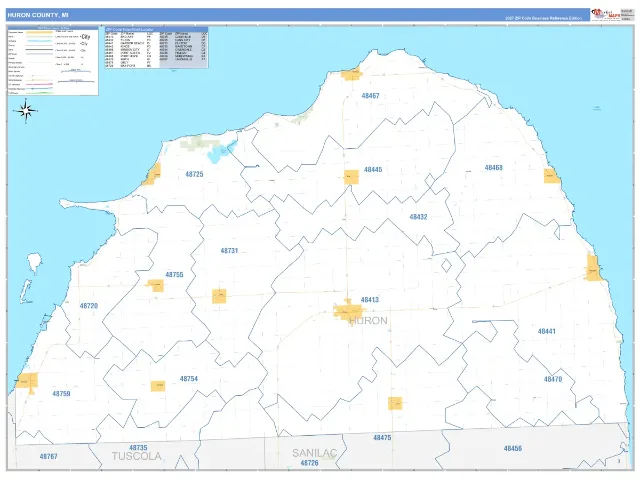The width and height of the screenshot is (640, 480).
Task: Select ZIP code label 48759
Action: click(61, 394)
